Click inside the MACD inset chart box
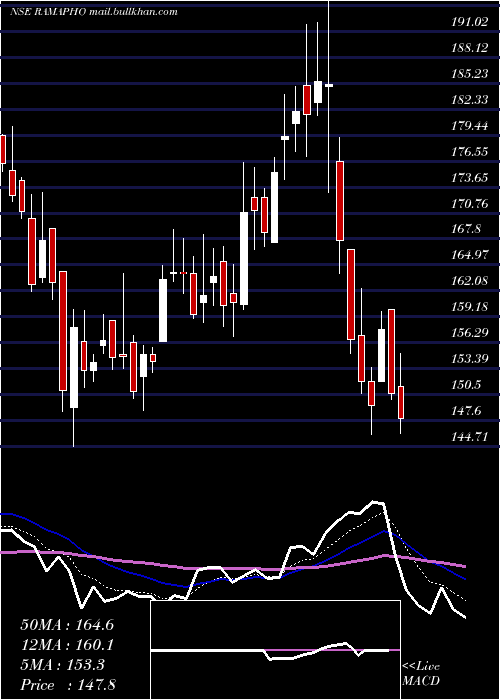500x700 pixels. 275,650
